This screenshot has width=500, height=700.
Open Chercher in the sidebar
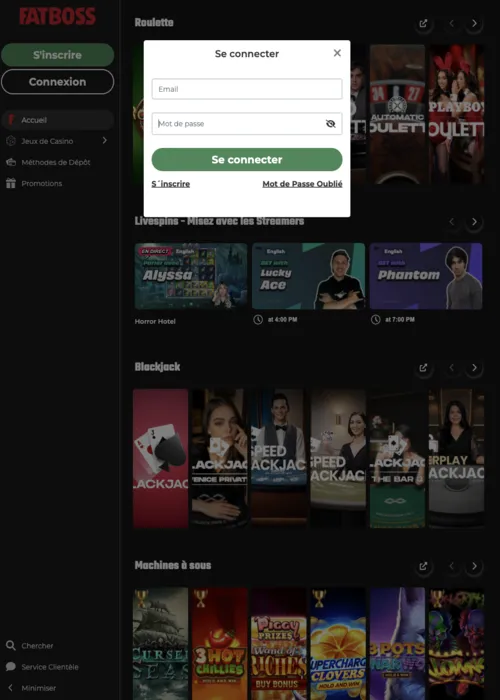pos(38,646)
